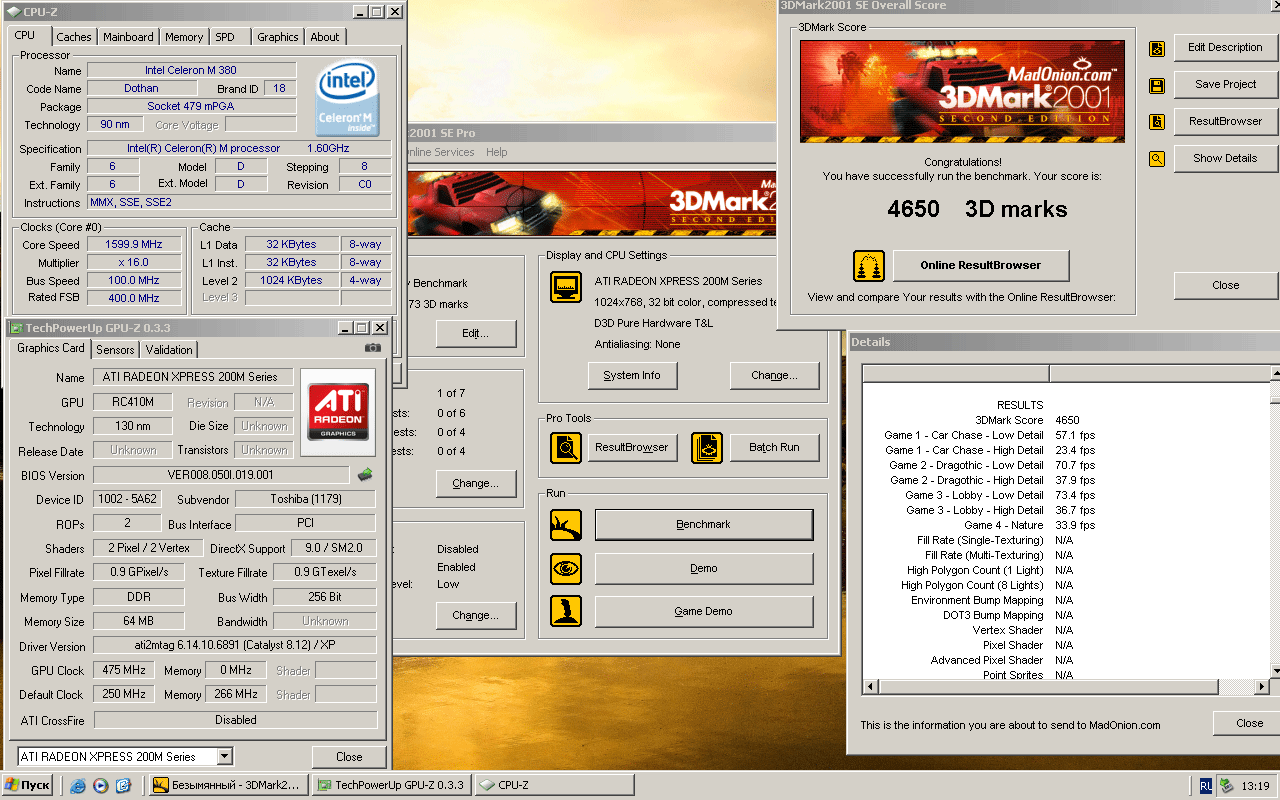
Task: Click the Edit Description icon
Action: point(1157,48)
